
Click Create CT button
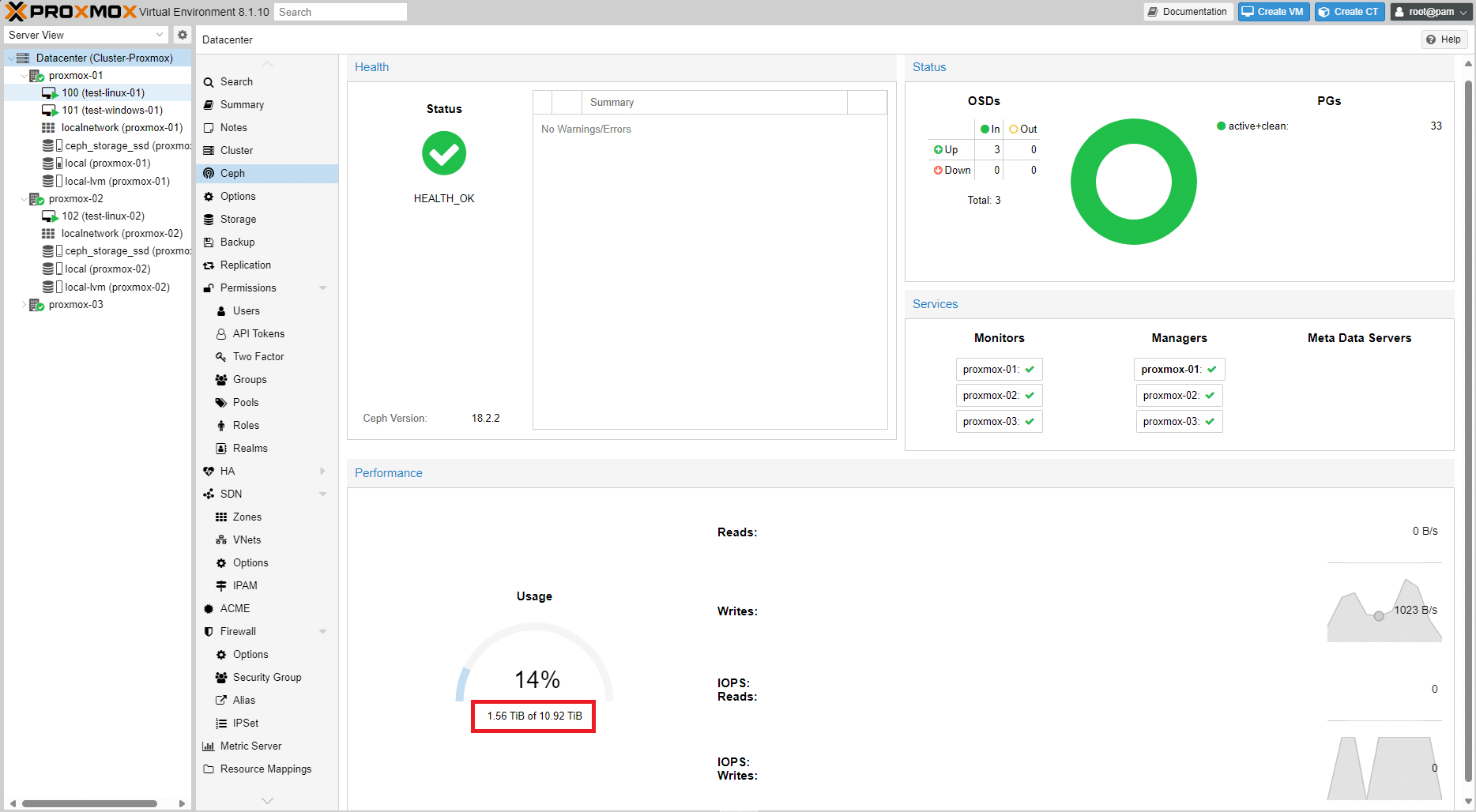point(1350,12)
